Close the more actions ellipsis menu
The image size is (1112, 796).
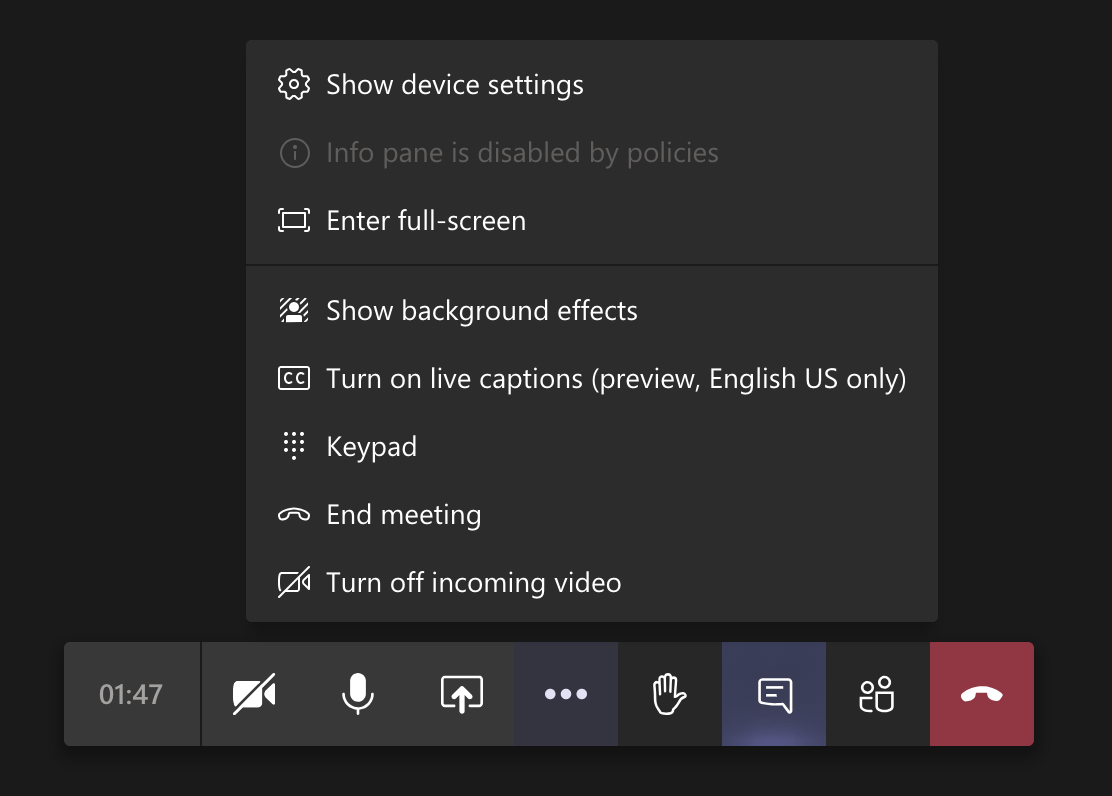pos(566,694)
